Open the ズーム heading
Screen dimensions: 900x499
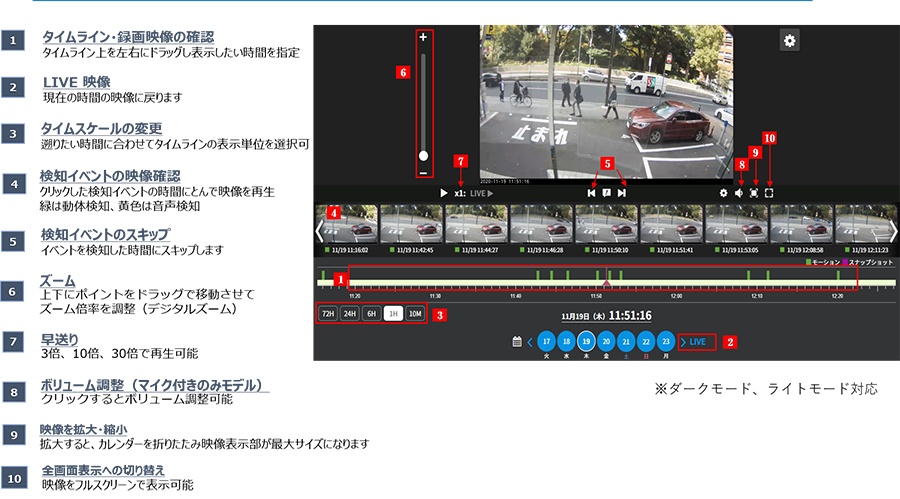tap(57, 281)
